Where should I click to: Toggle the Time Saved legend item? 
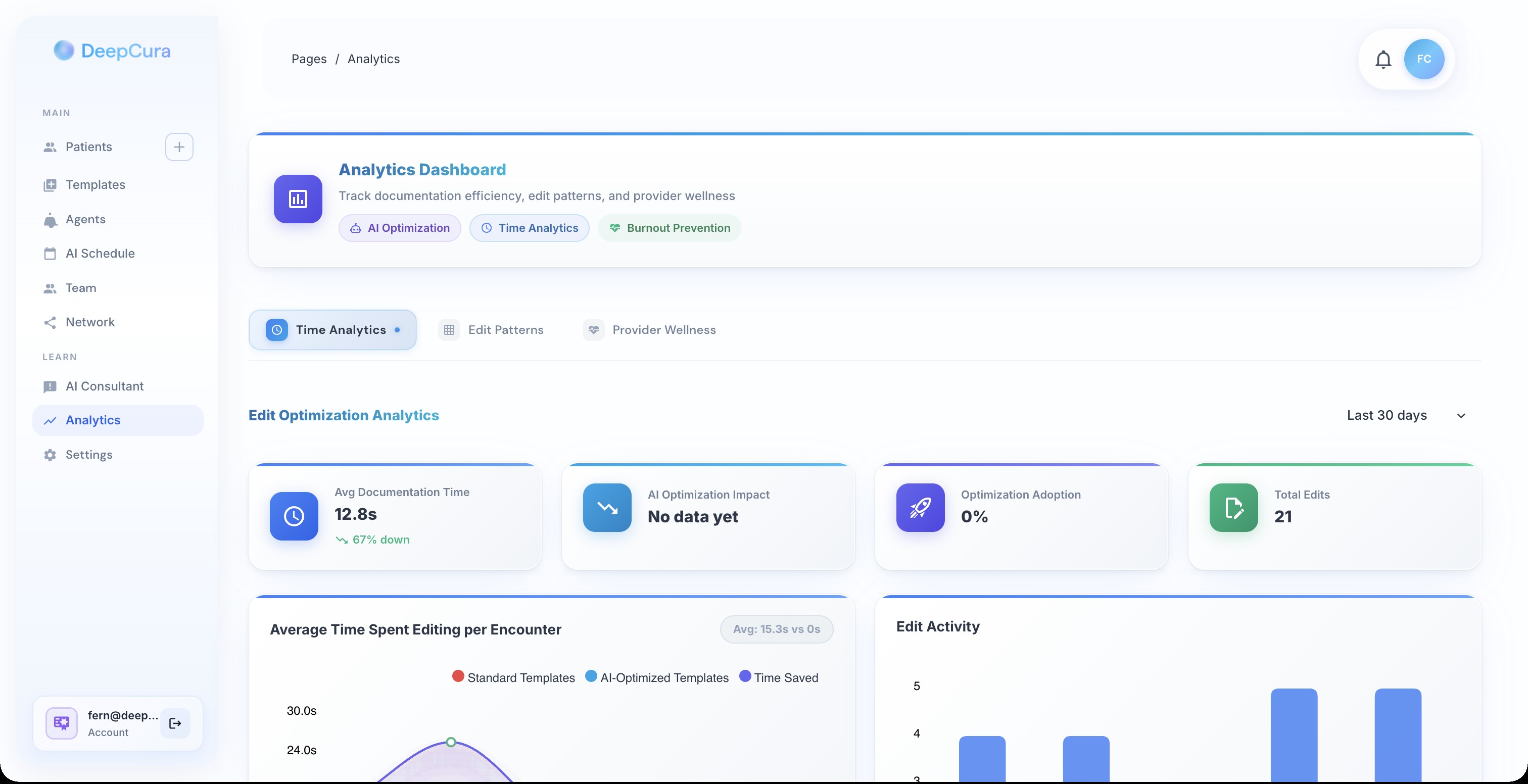coord(779,678)
